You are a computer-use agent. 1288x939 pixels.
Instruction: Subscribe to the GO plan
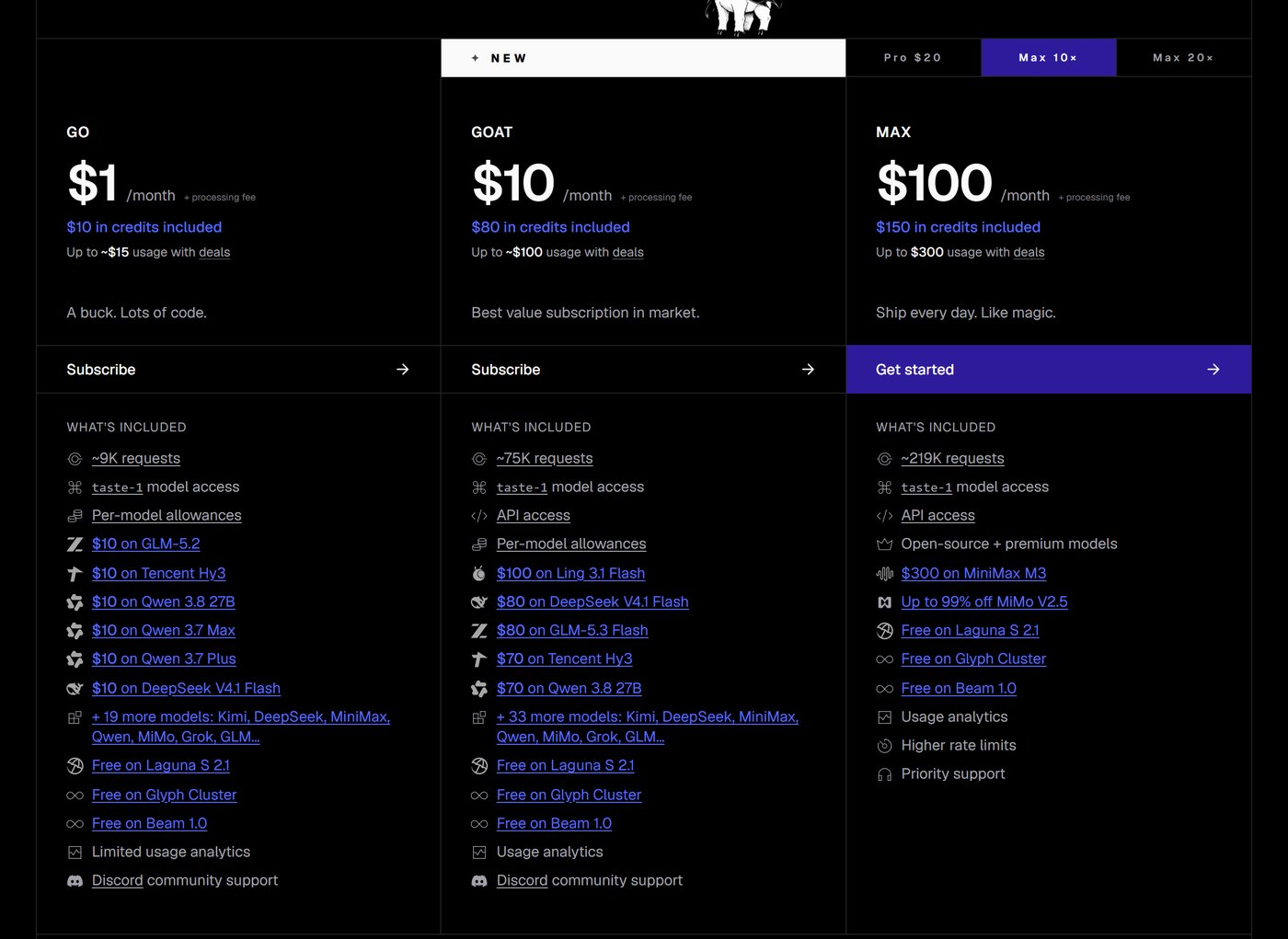(x=238, y=370)
